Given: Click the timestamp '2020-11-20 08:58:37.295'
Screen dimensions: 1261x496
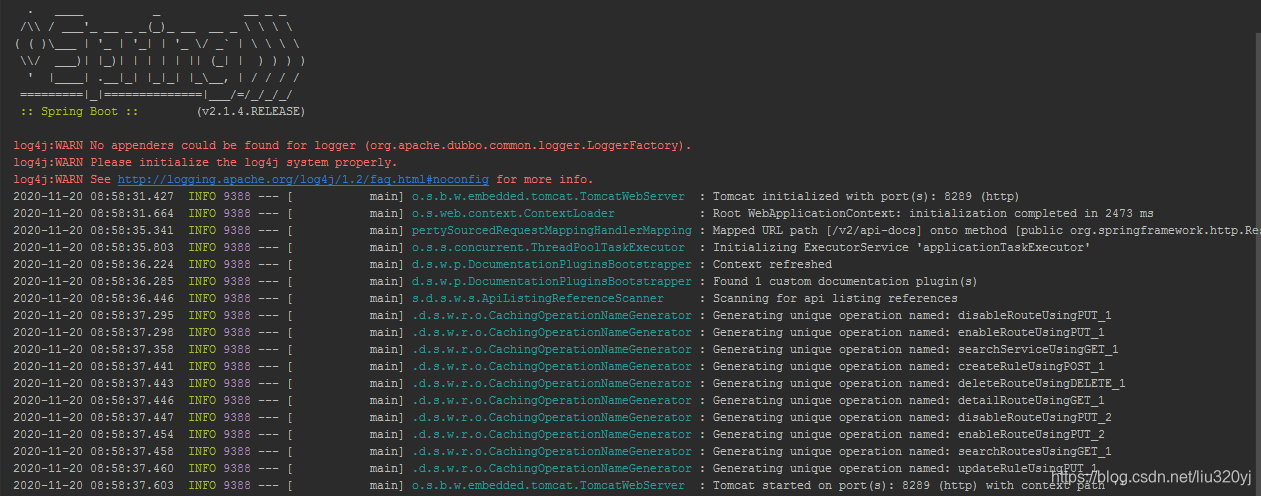Looking at the screenshot, I should point(93,315).
